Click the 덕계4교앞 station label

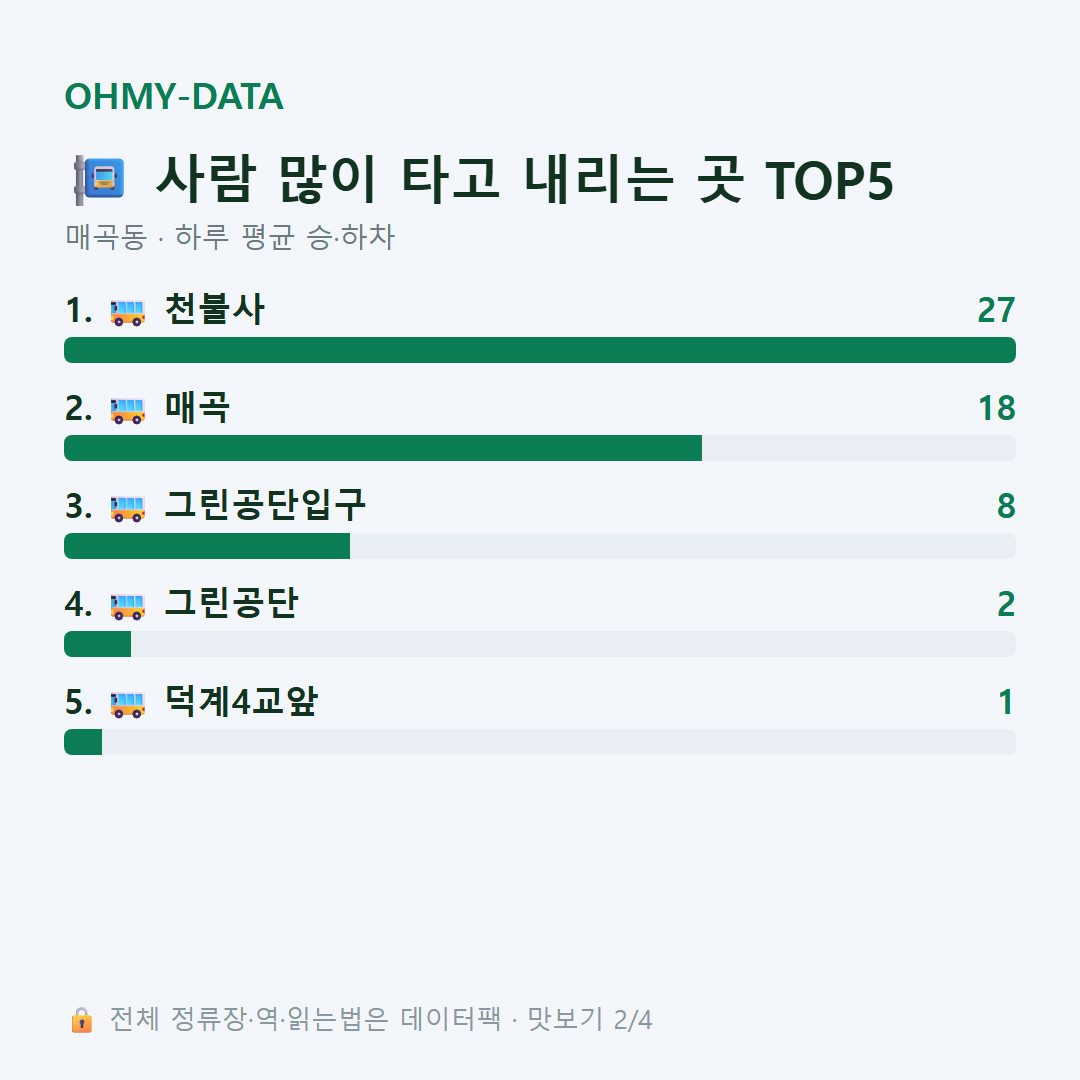click(x=241, y=701)
